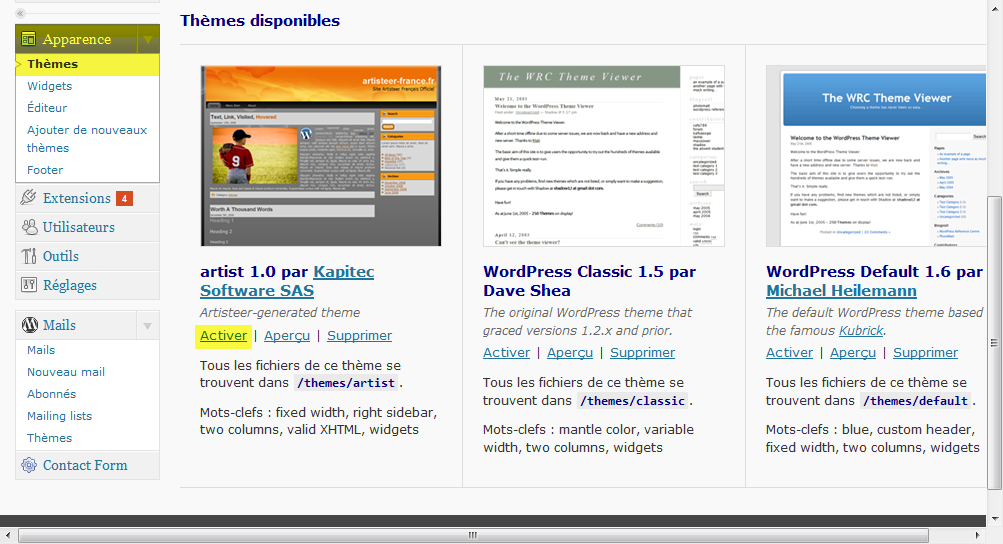Click the Artisteer-generated theme description
The width and height of the screenshot is (1003, 544).
(280, 312)
